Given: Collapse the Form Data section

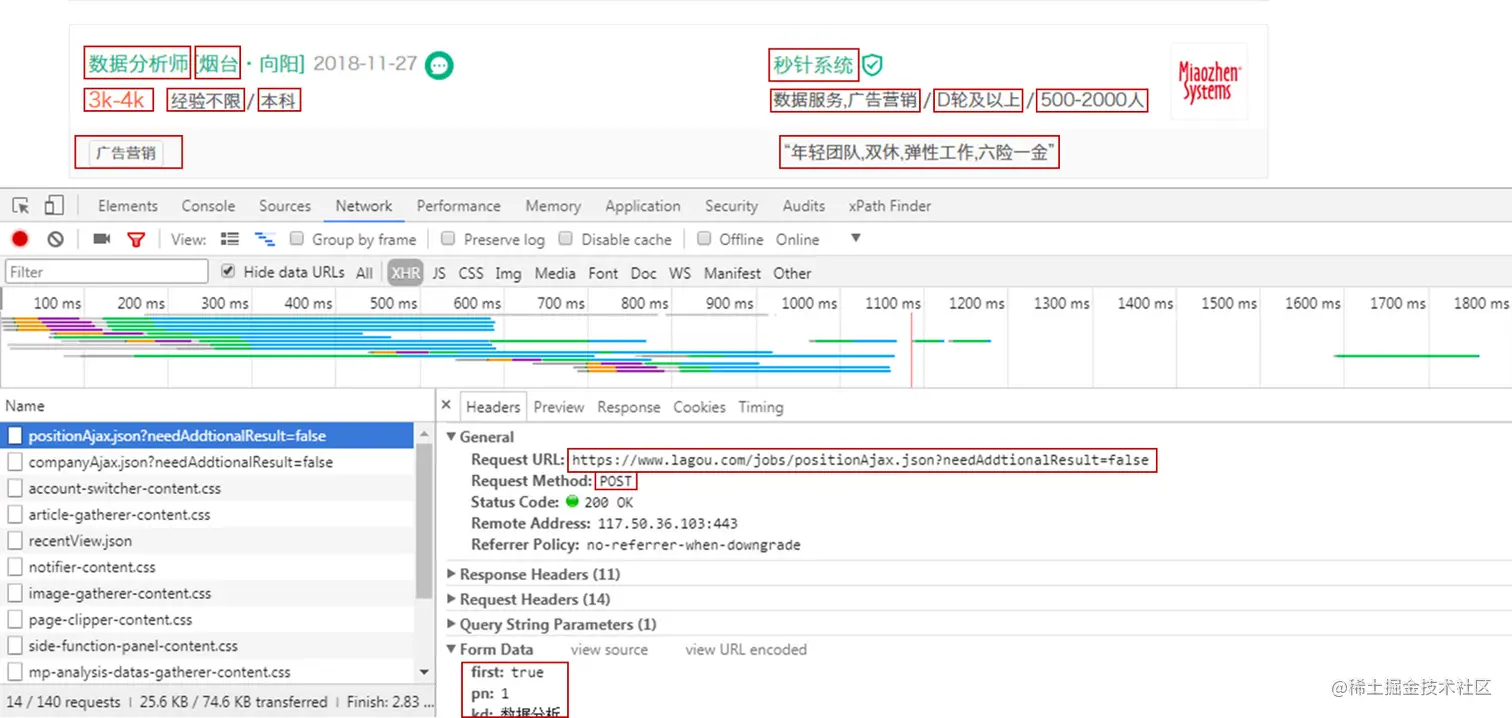Looking at the screenshot, I should click(452, 649).
